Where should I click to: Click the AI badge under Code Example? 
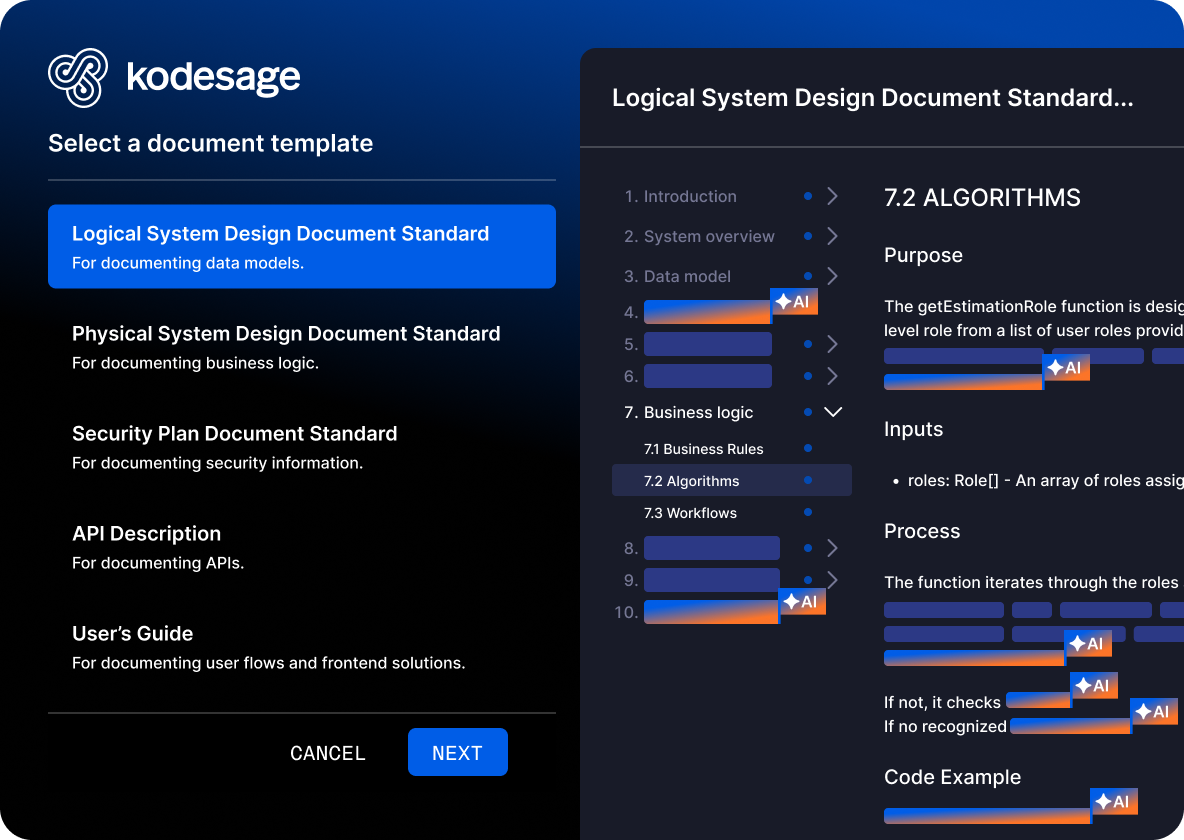tap(1113, 801)
